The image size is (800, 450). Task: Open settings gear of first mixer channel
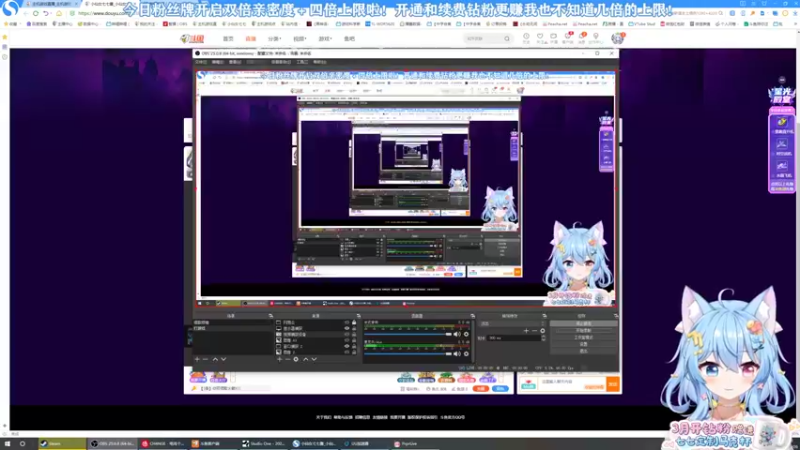pos(466,334)
